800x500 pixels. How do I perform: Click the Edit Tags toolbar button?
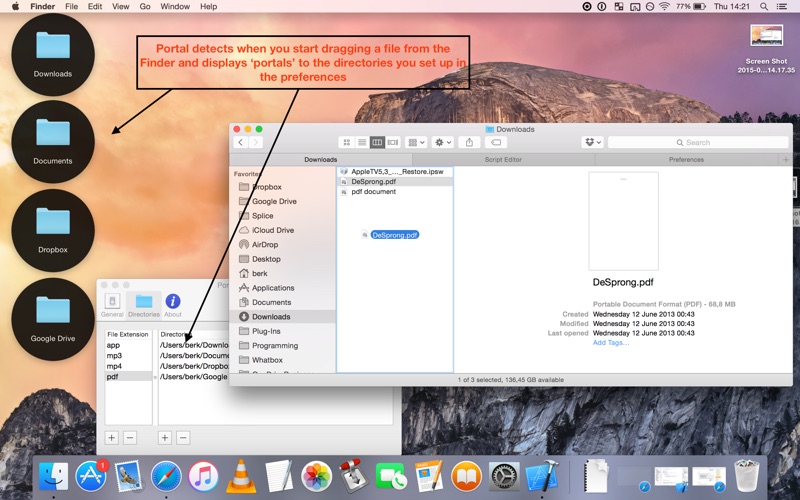coord(495,142)
